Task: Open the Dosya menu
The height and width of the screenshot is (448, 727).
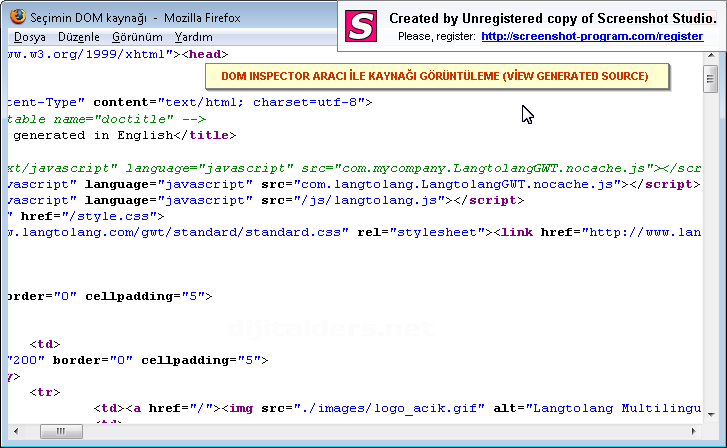Action: click(30, 37)
